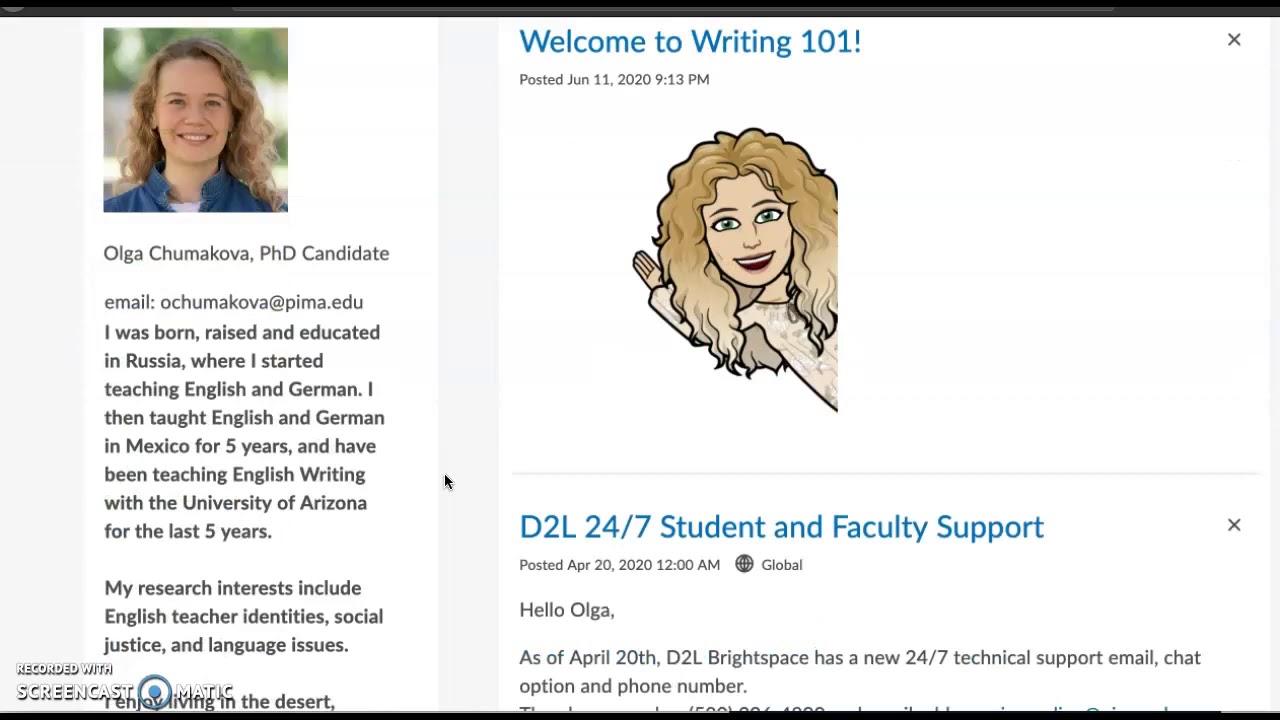Dismiss the D2L 24/7 Support announcement
This screenshot has height=720, width=1280.
click(1234, 525)
